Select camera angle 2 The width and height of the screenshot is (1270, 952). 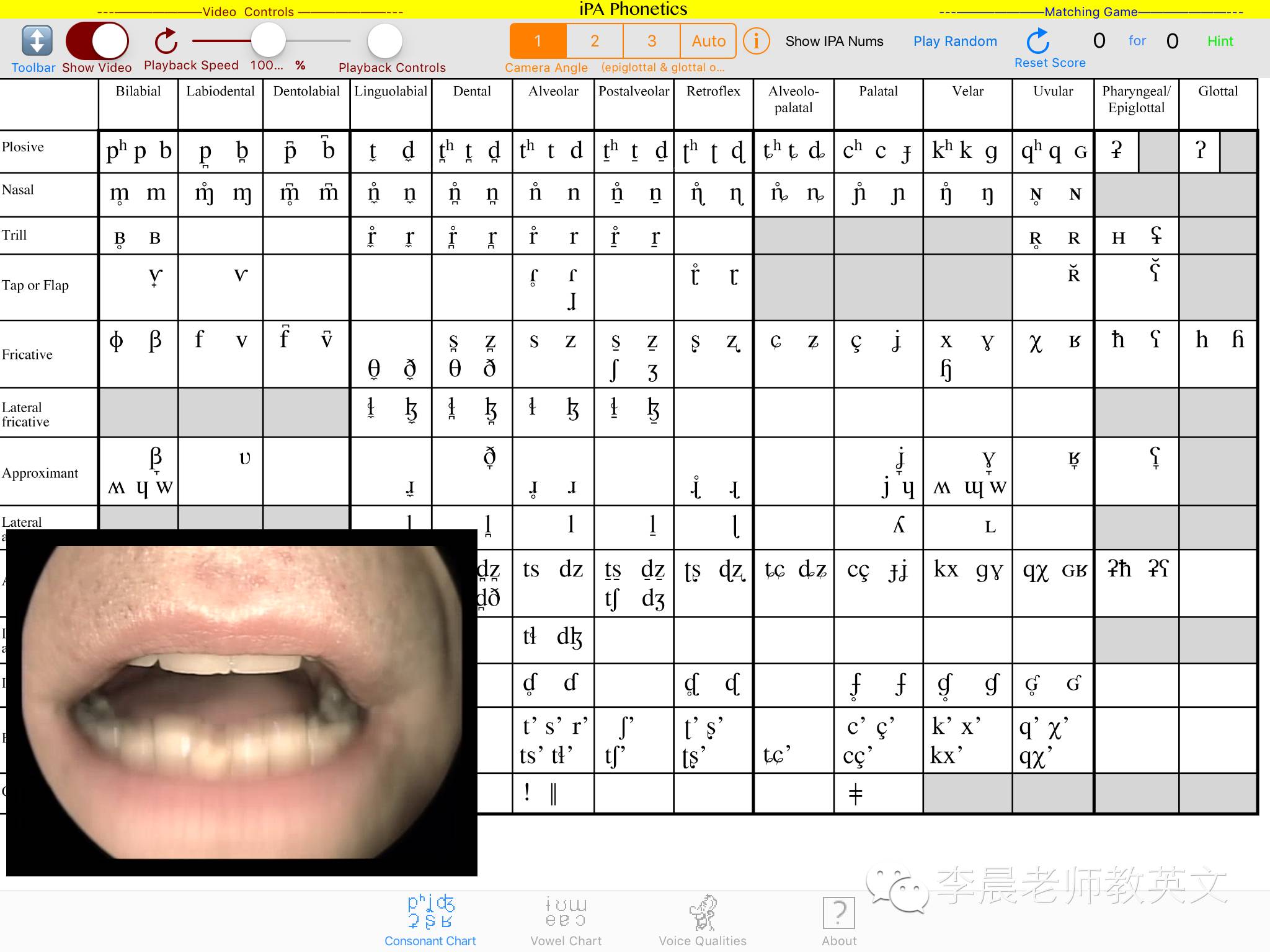pos(595,41)
